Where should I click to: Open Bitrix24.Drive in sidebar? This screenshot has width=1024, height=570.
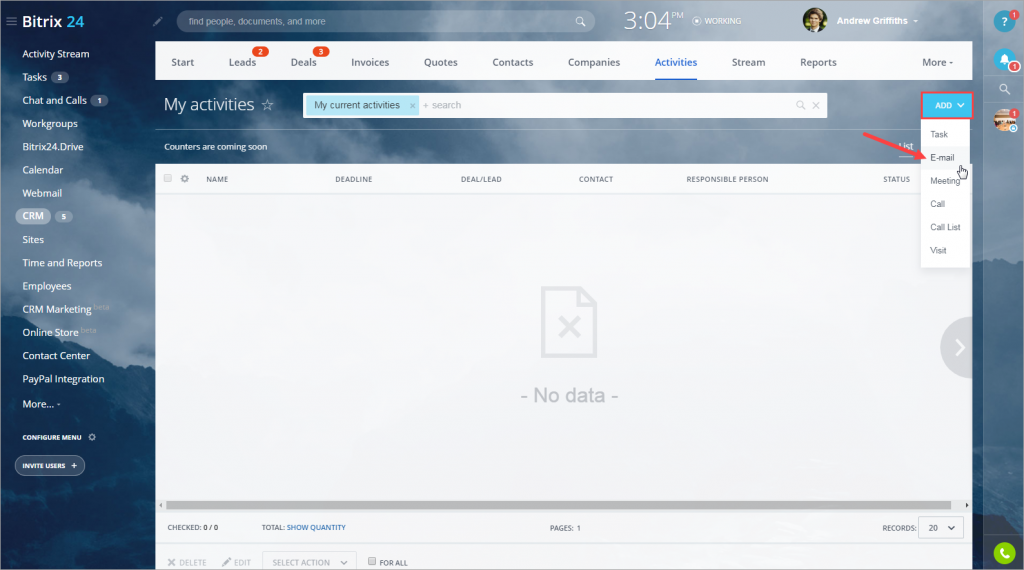tap(53, 147)
